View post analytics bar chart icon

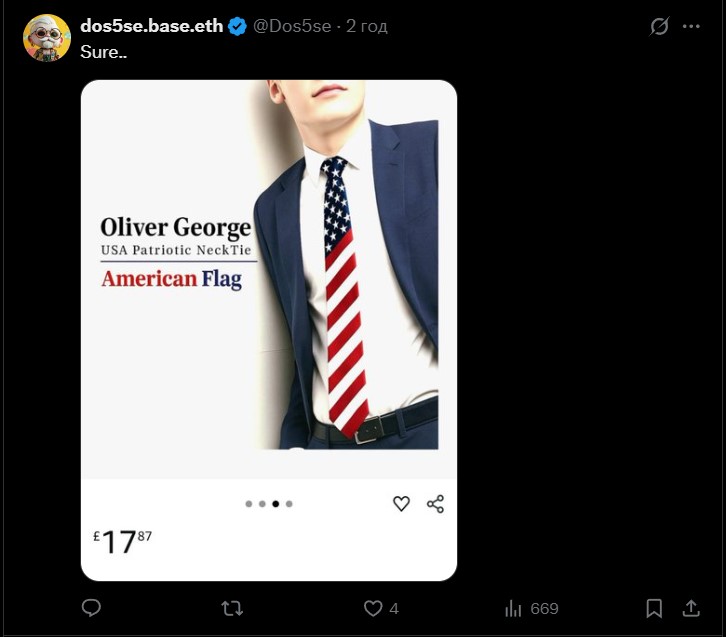[514, 608]
